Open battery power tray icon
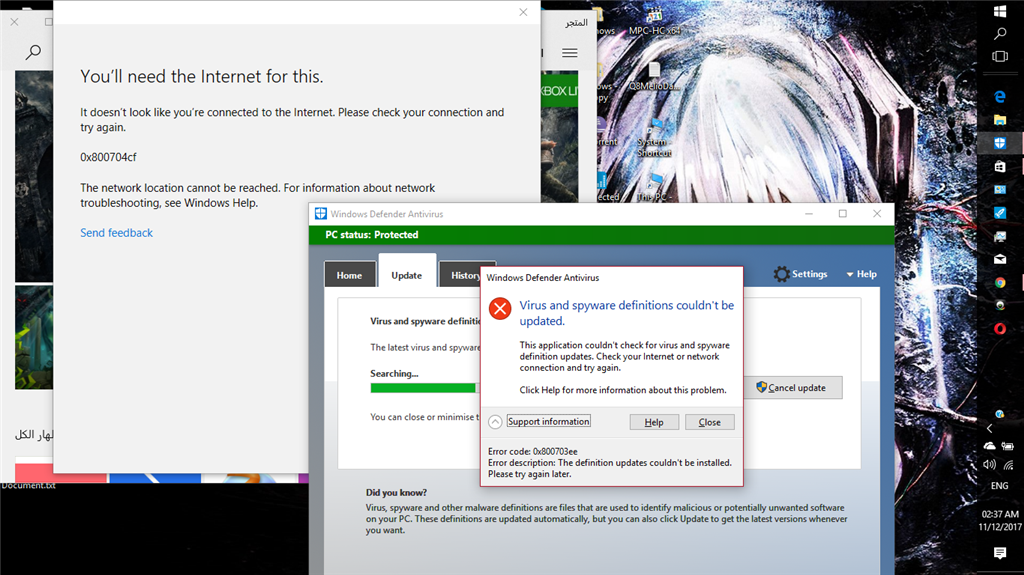 (x=1008, y=446)
